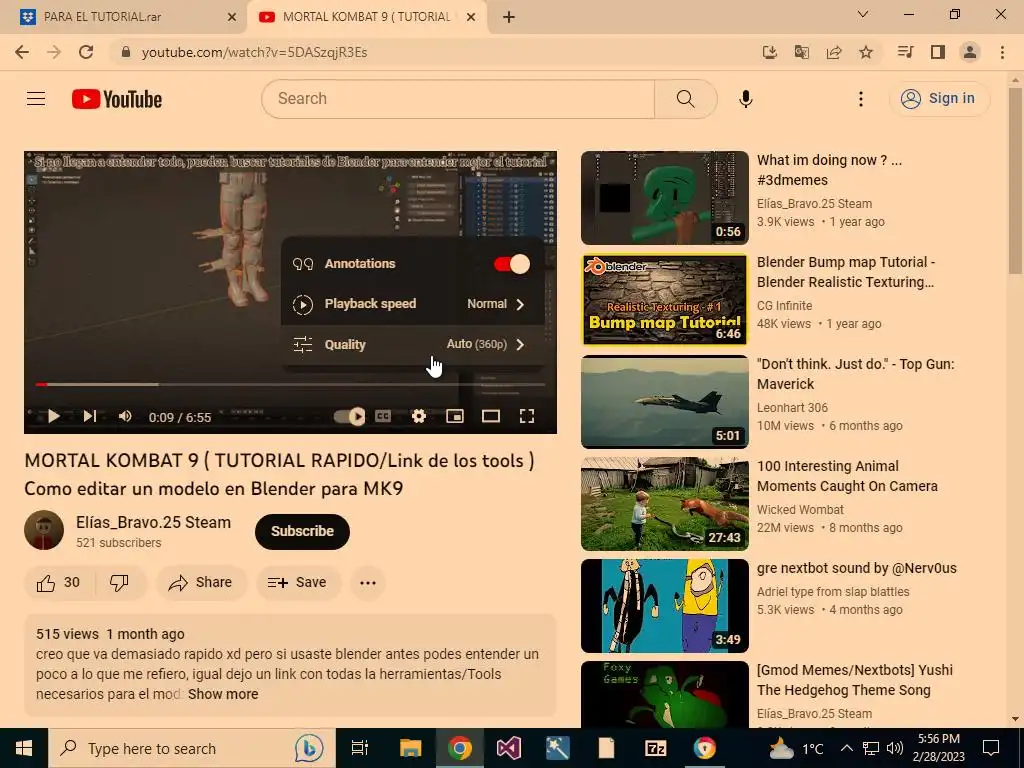
Task: Open Task View on taskbar
Action: pyautogui.click(x=360, y=748)
